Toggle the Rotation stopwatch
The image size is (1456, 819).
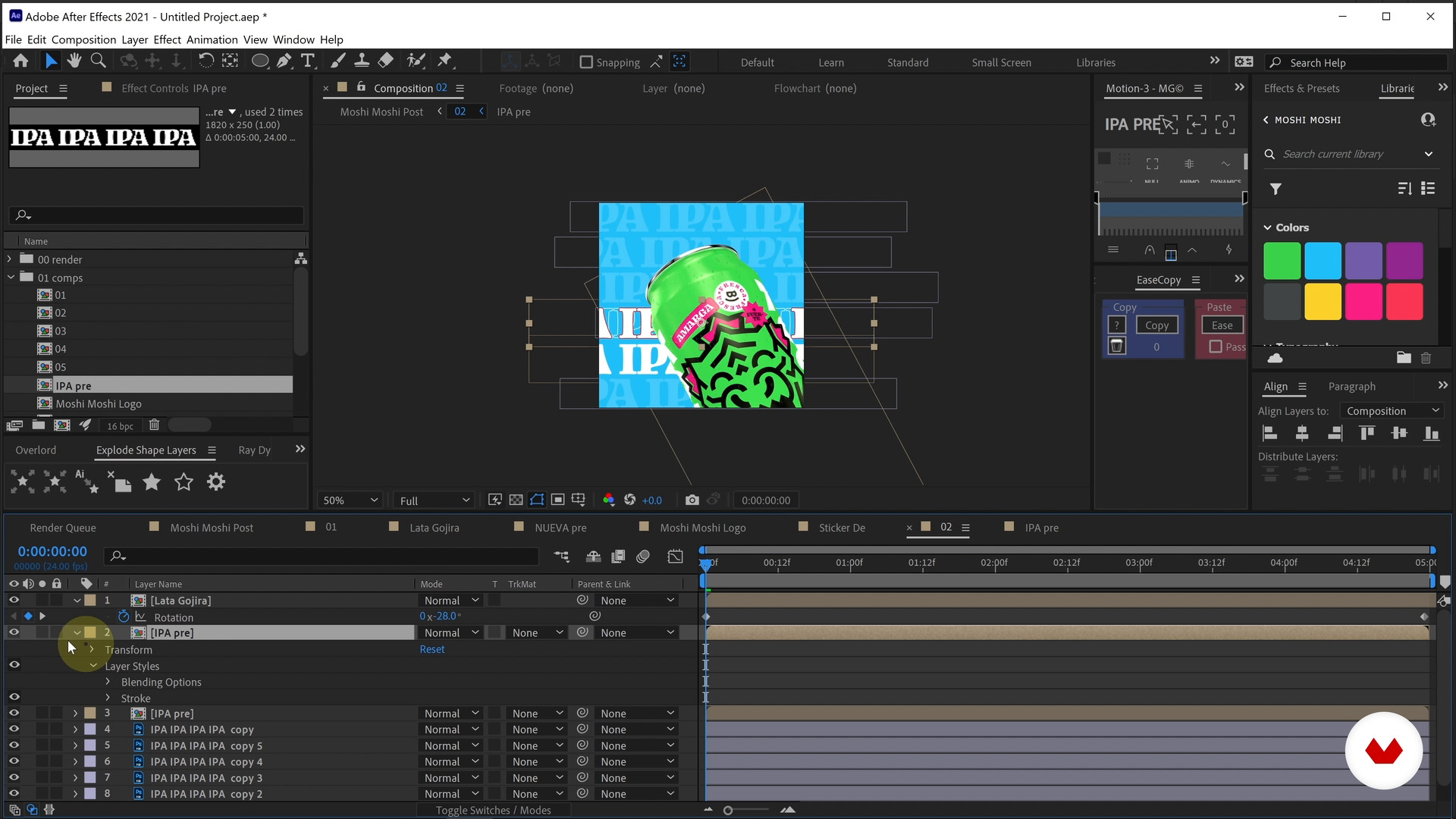pyautogui.click(x=124, y=617)
